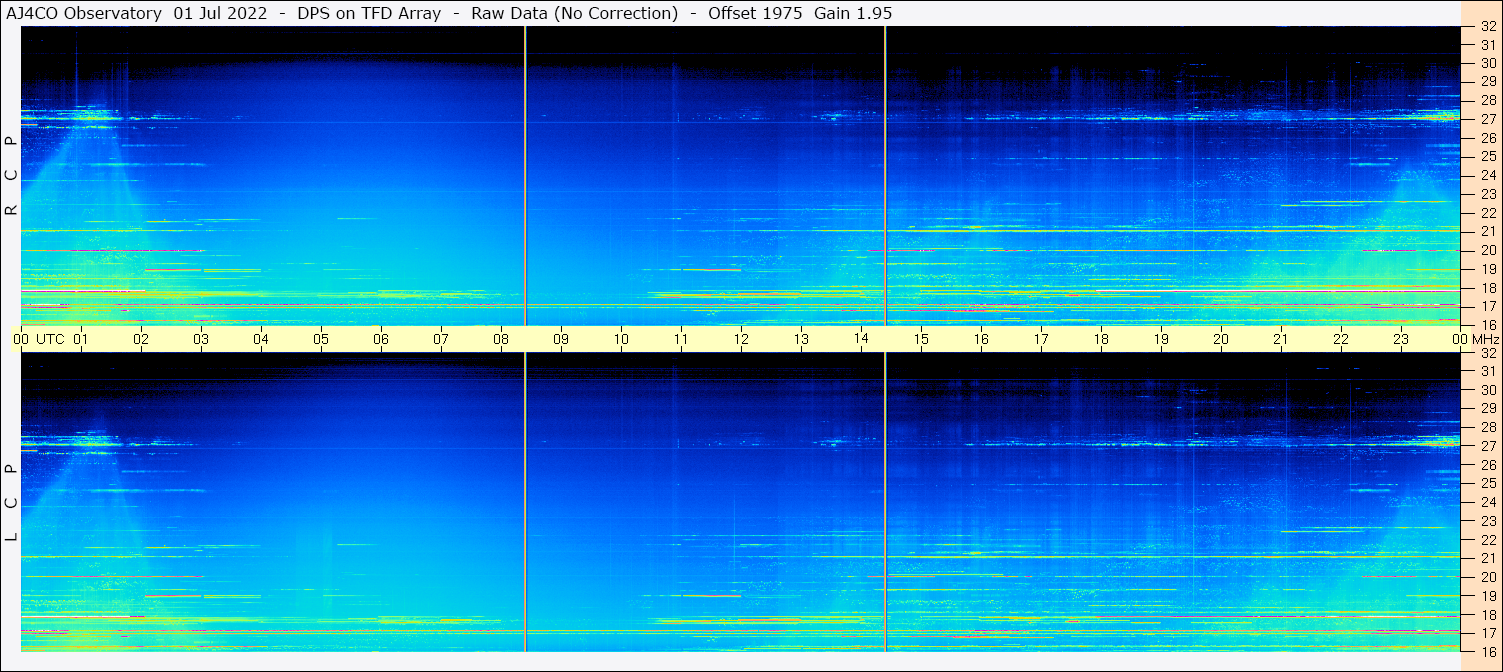The width and height of the screenshot is (1503, 672).
Task: Click RCP vertical marker line after 14 UTC
Action: coord(885,176)
